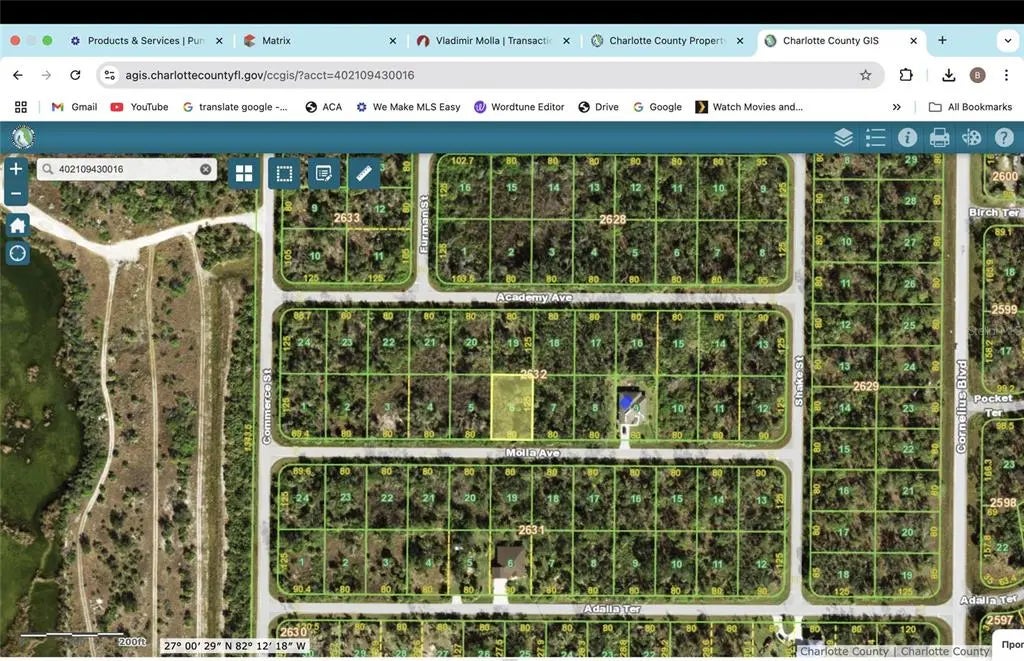Image resolution: width=1024 pixels, height=661 pixels.
Task: Open the map information panel
Action: (x=907, y=138)
